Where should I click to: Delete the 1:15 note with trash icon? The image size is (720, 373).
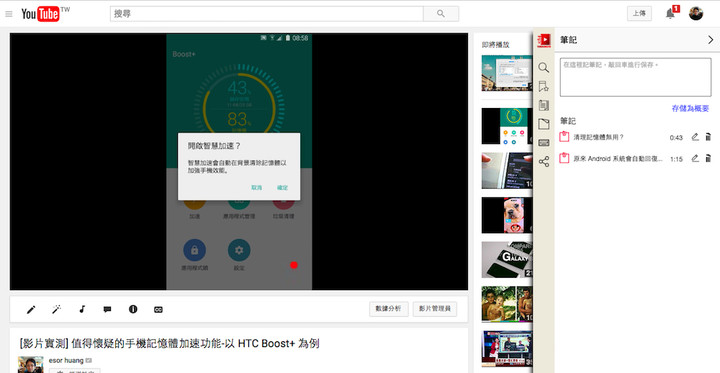[x=708, y=158]
